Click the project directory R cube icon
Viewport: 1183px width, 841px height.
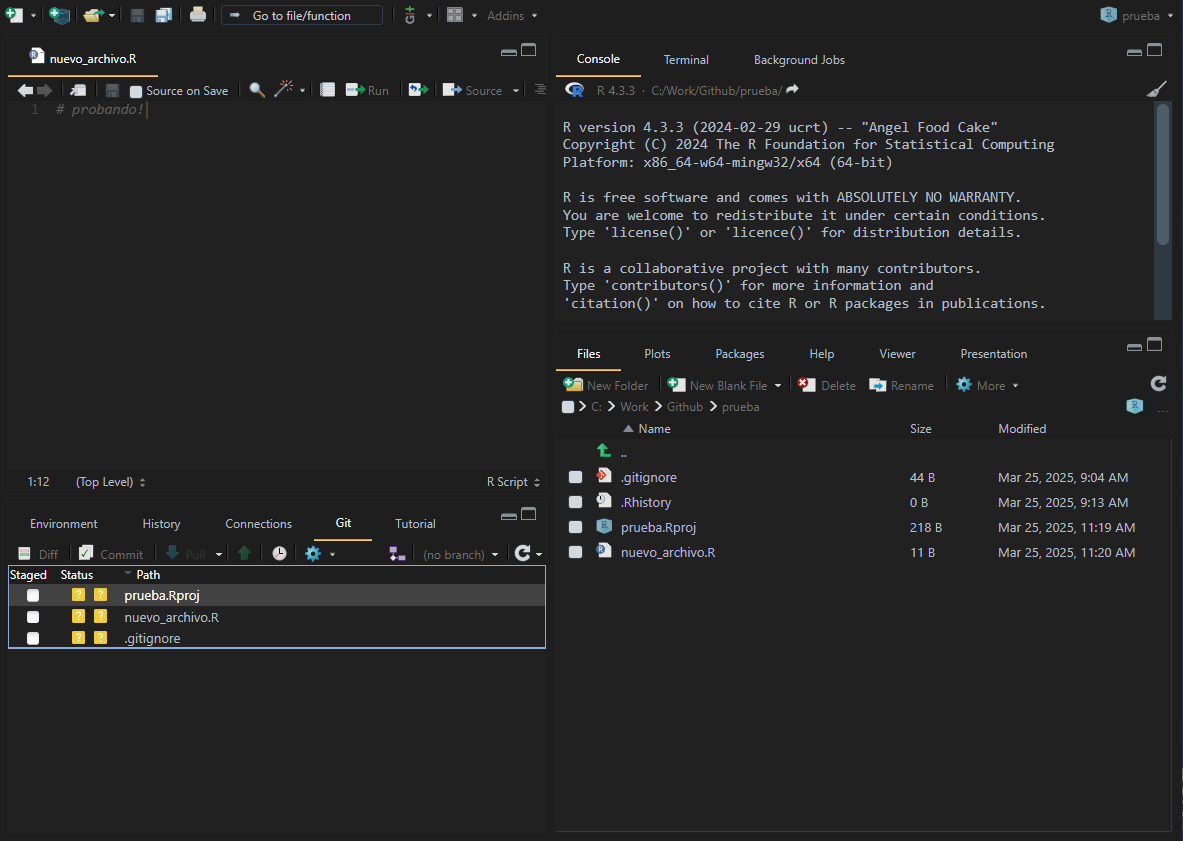(x=1135, y=407)
